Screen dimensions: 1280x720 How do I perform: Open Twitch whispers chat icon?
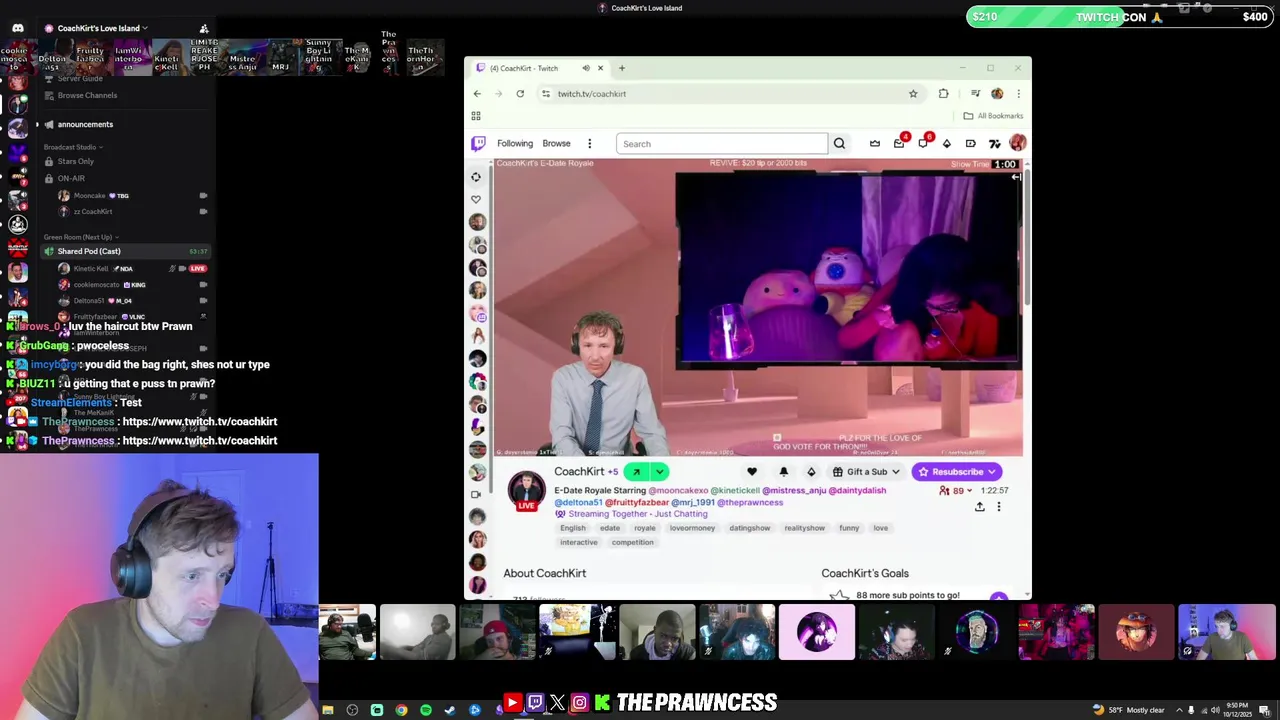[923, 143]
